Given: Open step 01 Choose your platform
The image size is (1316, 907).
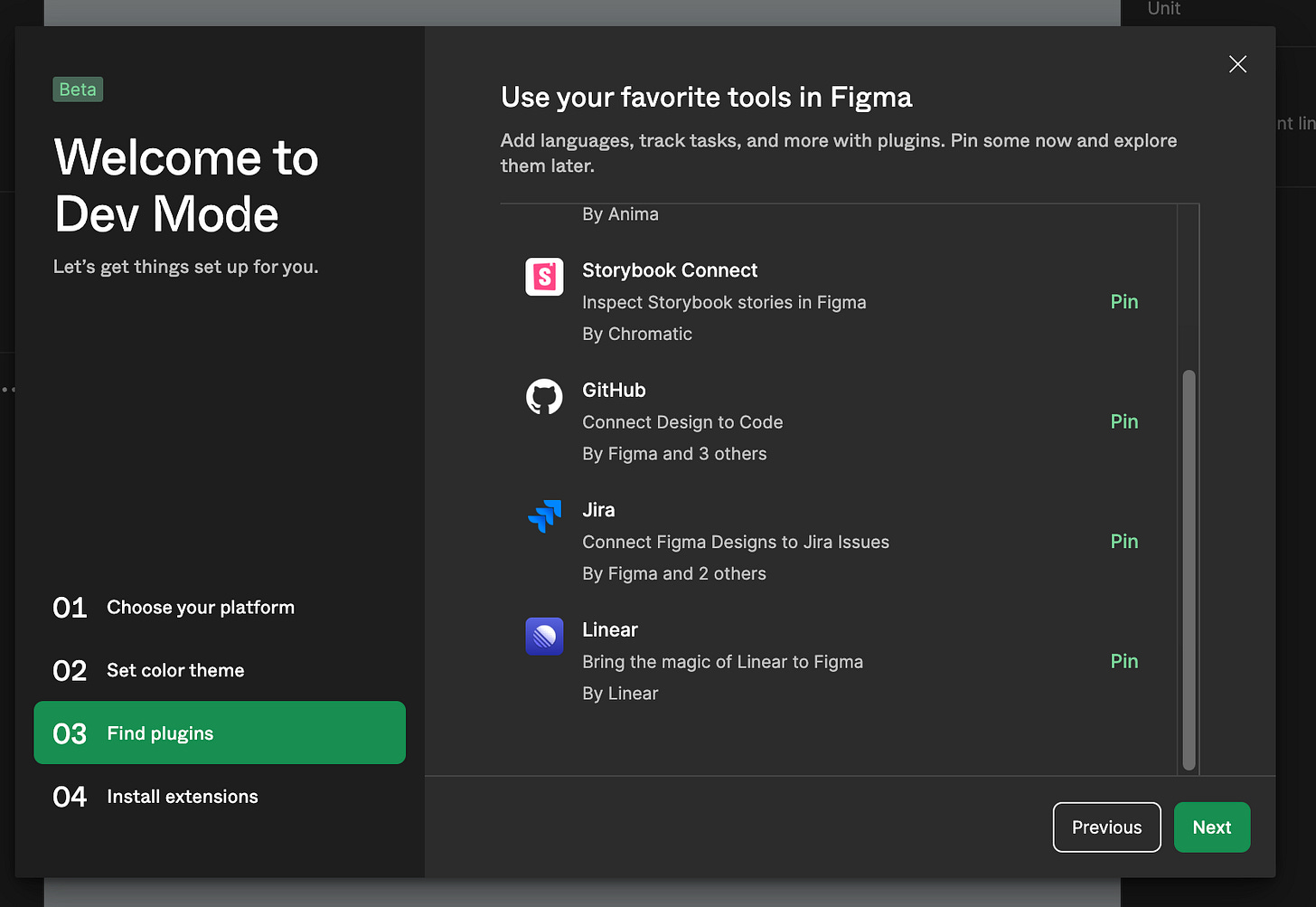Looking at the screenshot, I should point(220,608).
